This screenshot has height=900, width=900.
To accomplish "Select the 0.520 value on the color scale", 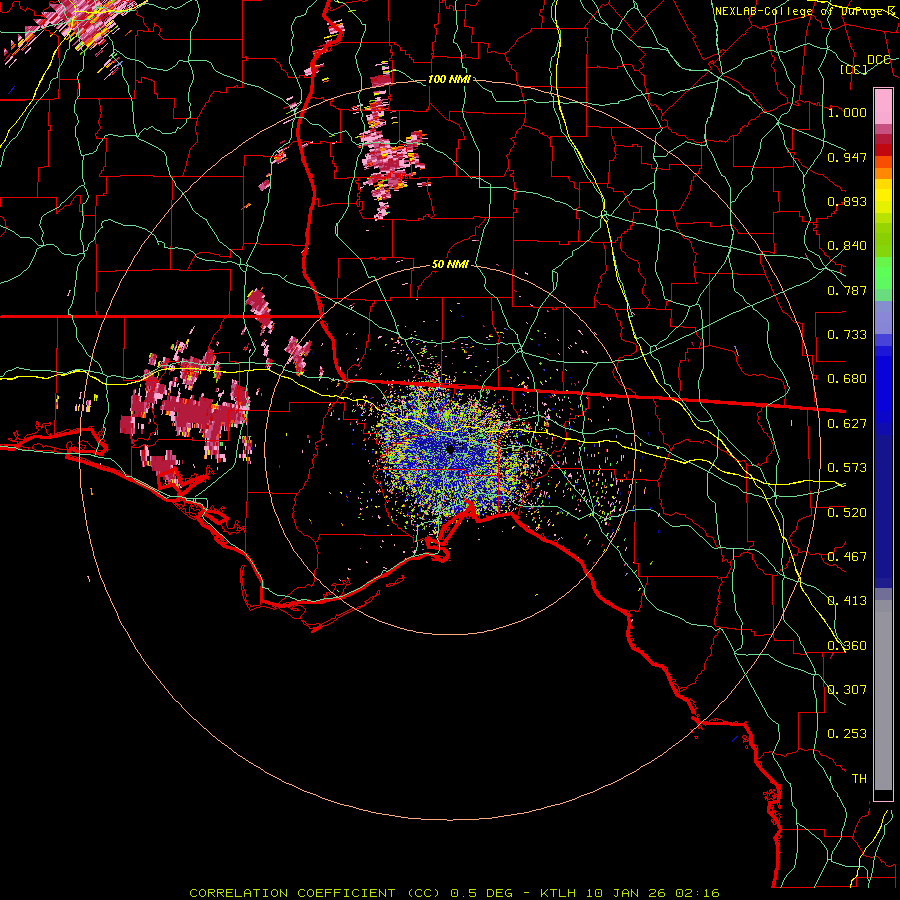I will click(847, 513).
